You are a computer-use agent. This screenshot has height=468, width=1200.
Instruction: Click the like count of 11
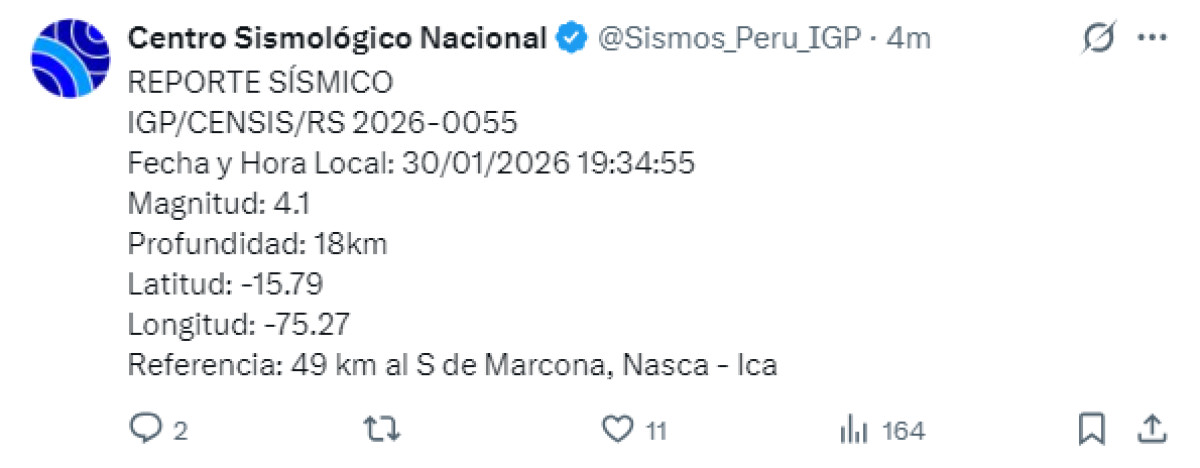(x=656, y=431)
